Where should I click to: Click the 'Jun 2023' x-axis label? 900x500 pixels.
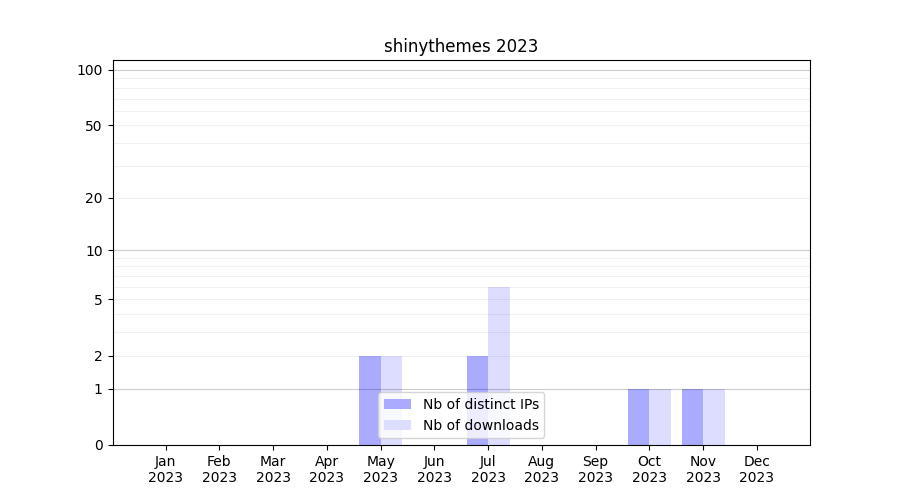[x=434, y=469]
